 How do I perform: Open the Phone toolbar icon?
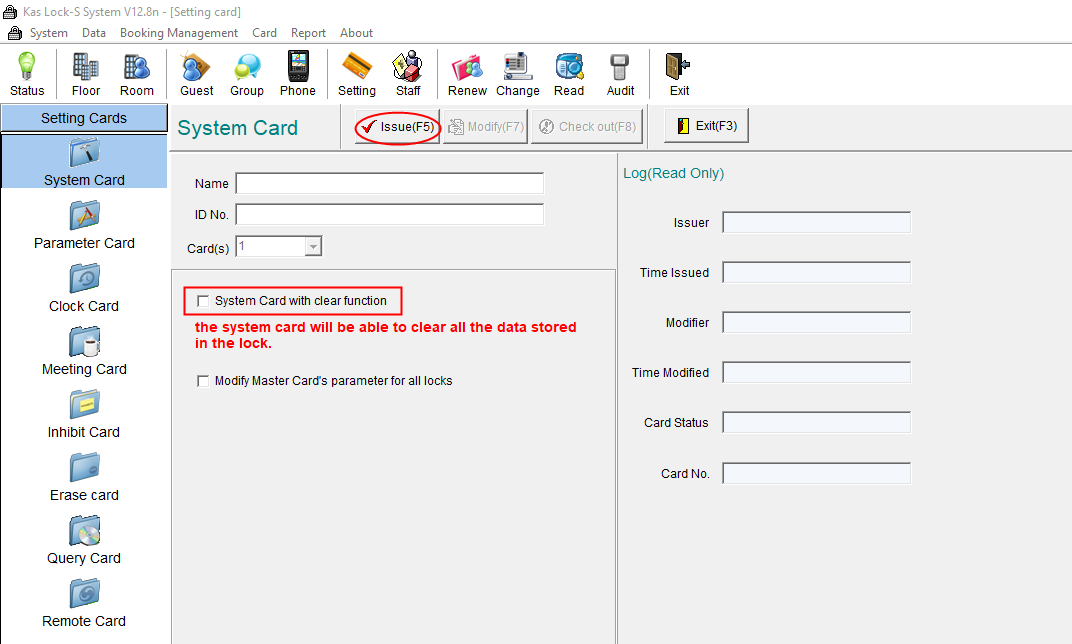pos(297,74)
